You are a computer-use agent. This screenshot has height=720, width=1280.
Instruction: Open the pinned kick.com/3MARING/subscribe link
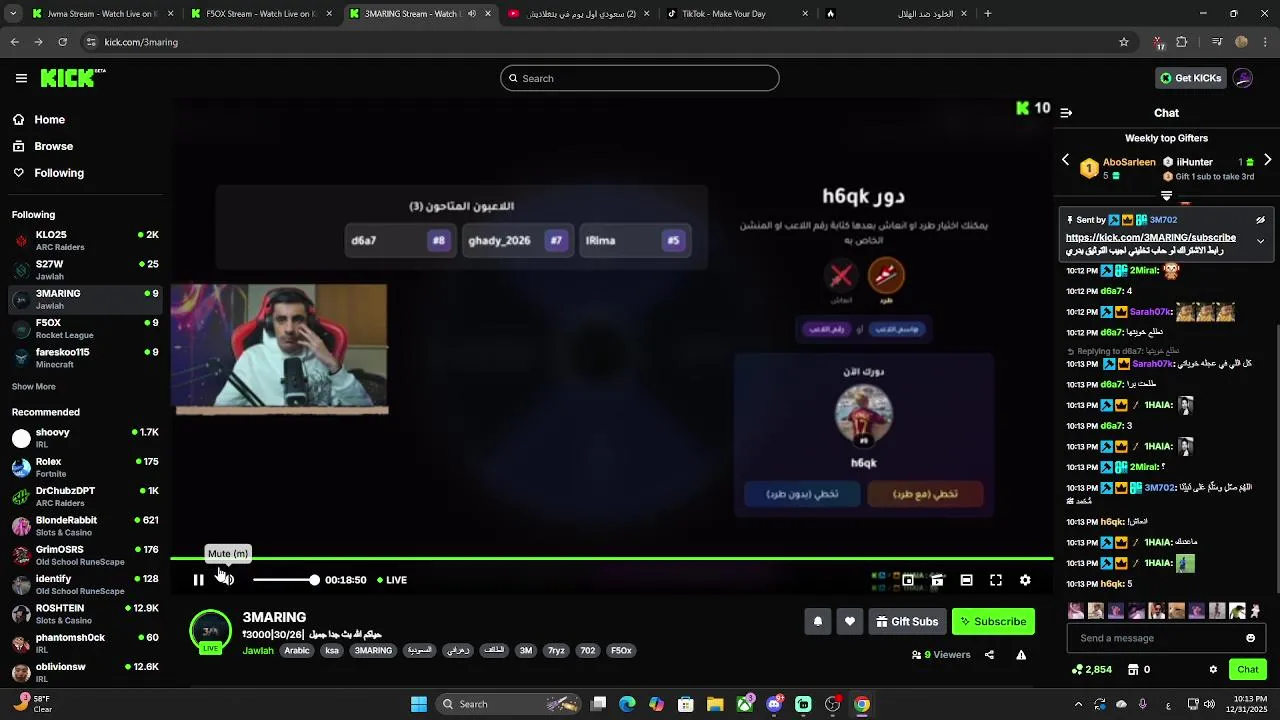pyautogui.click(x=1151, y=238)
